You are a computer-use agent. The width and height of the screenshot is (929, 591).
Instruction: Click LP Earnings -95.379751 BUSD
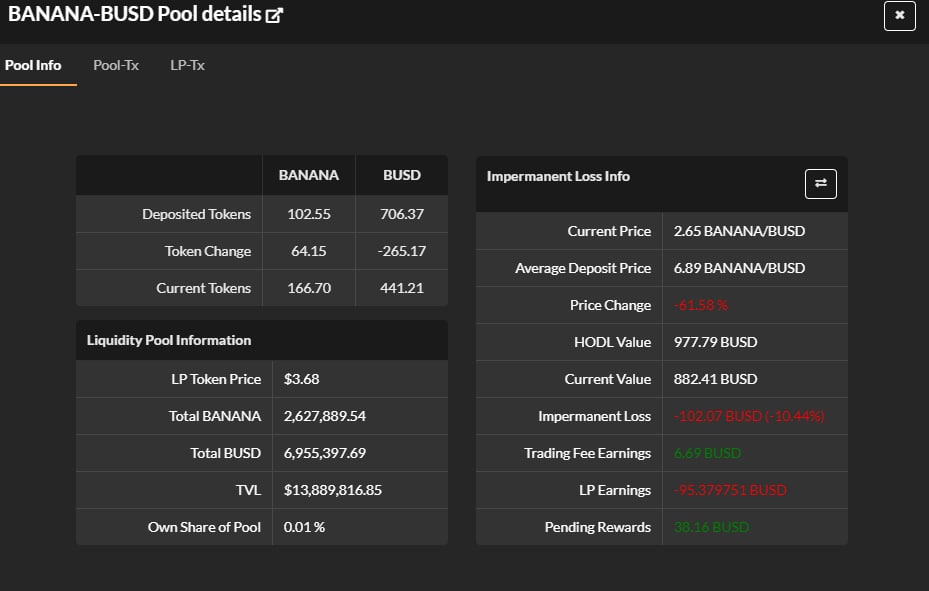tap(730, 490)
